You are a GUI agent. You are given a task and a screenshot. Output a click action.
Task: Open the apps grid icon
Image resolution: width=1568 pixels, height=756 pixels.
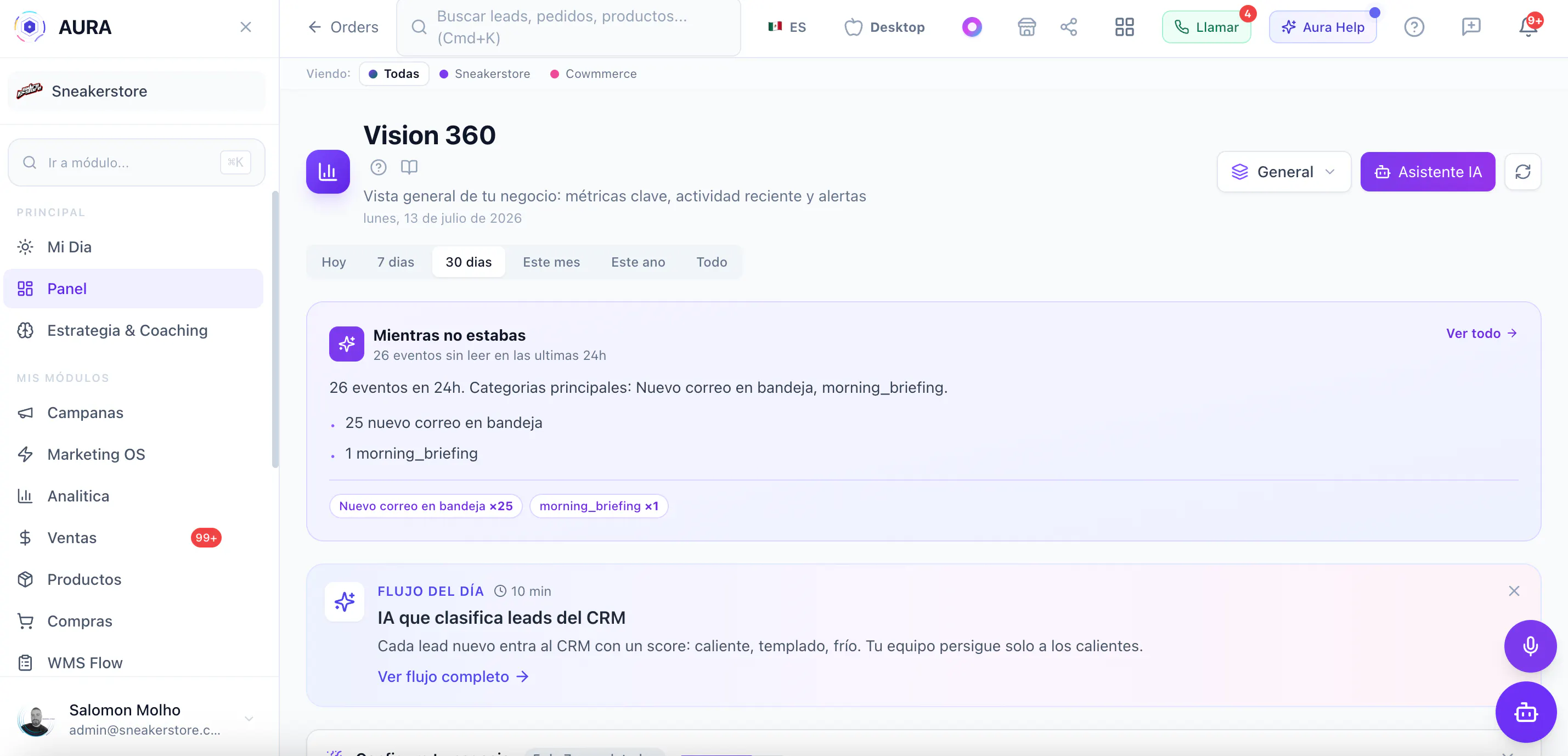pos(1124,27)
